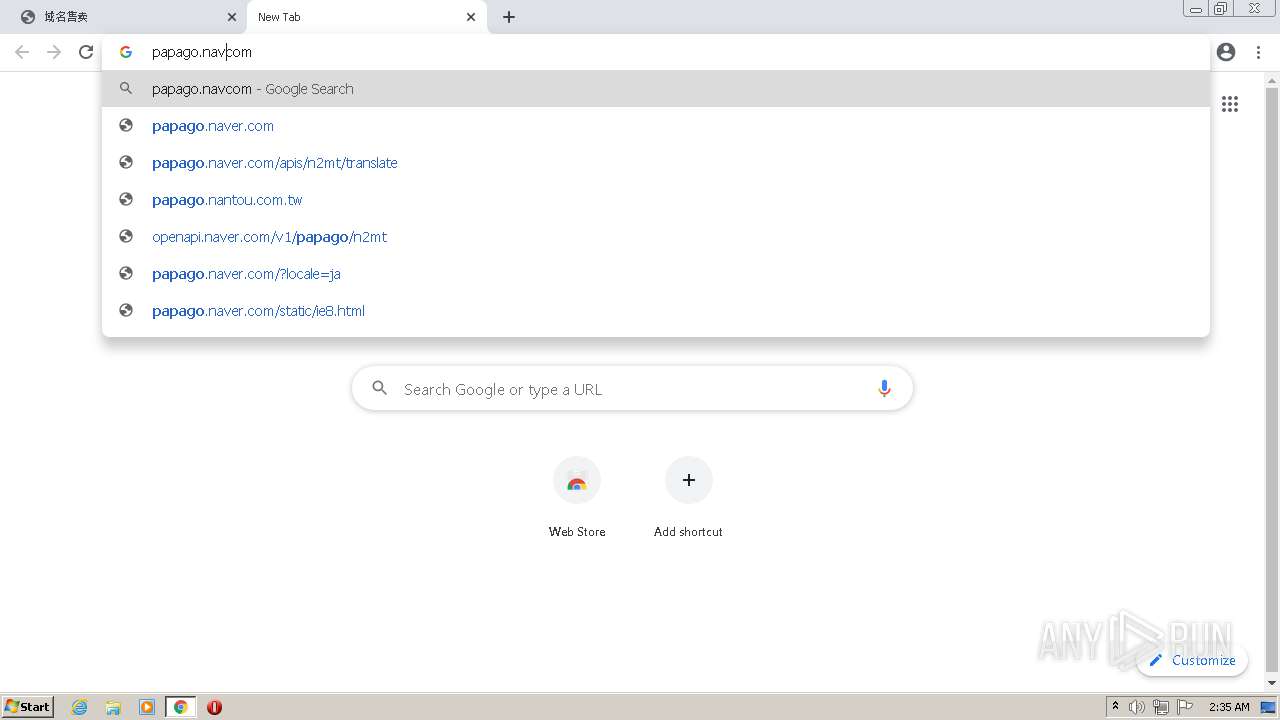Select the papago.navcom Google Search suggestion
This screenshot has height=720, width=1280.
pyautogui.click(x=656, y=89)
